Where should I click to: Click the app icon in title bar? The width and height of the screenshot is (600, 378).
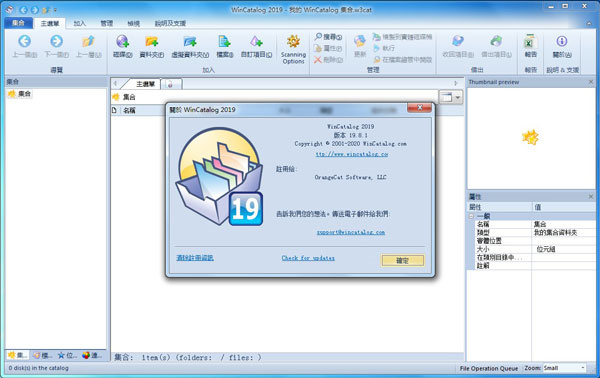pos(10,10)
